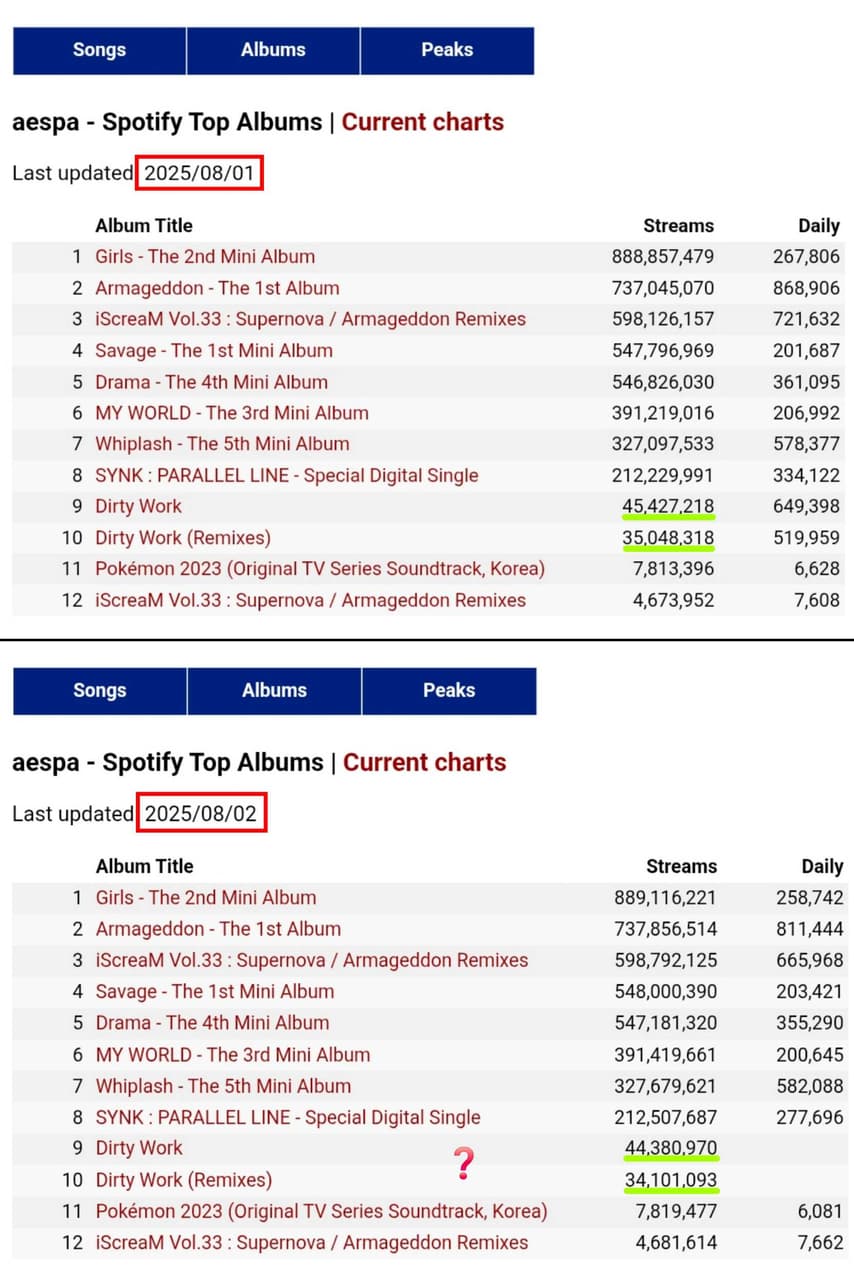Open Armageddon - The 1st Album in 08/01 chart
The width and height of the screenshot is (854, 1280).
click(x=217, y=288)
